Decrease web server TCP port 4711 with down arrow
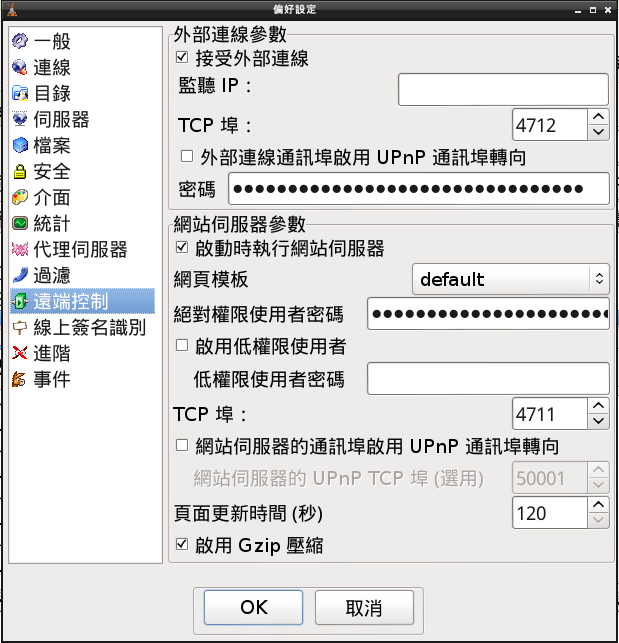 tap(598, 421)
